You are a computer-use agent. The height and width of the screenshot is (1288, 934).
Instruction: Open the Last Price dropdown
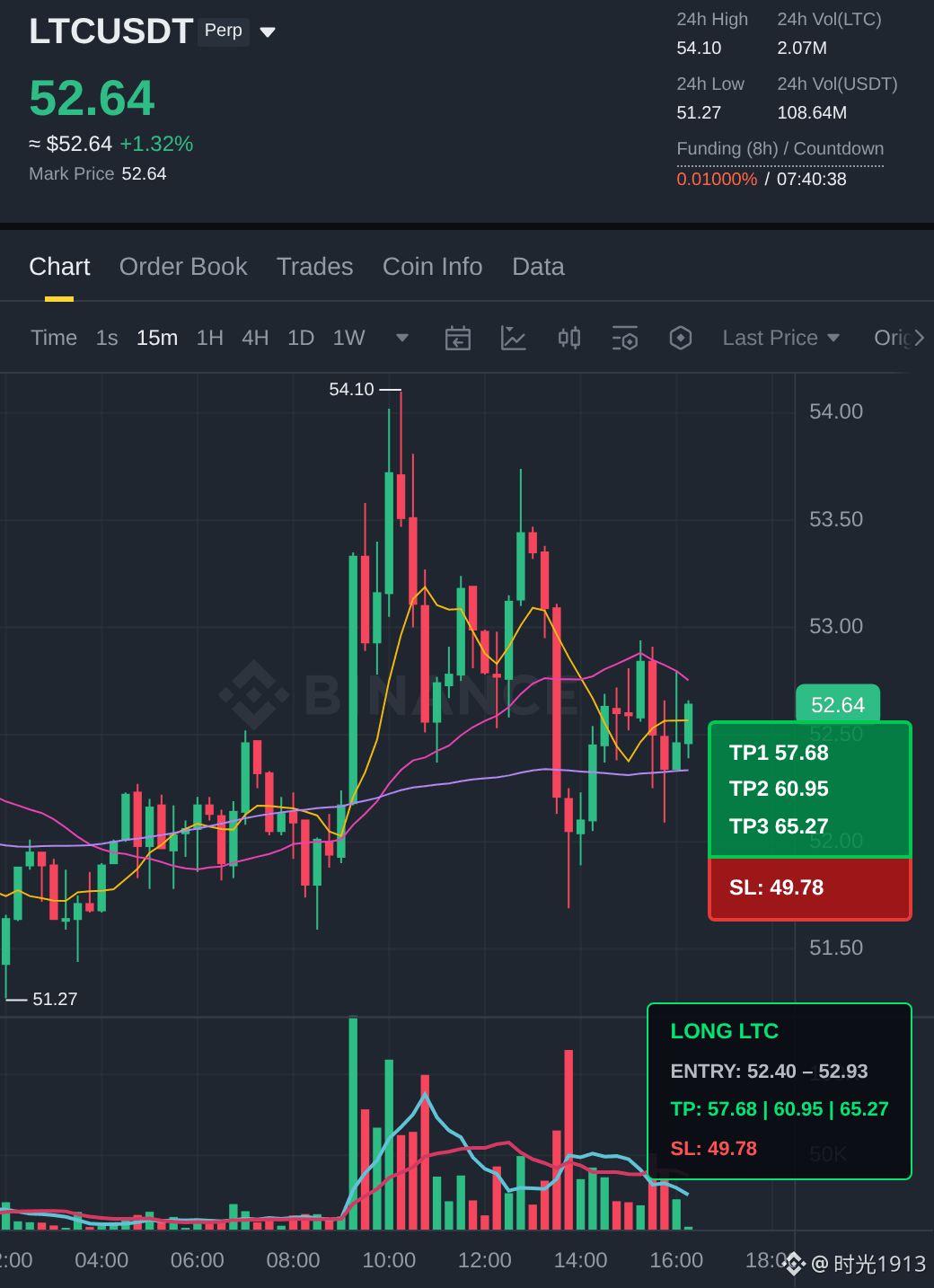780,338
